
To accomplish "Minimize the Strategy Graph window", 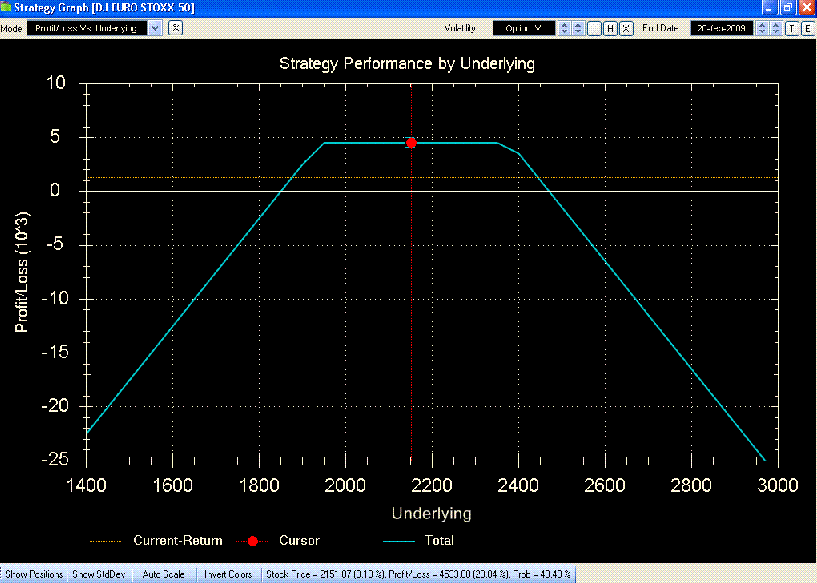I will coord(769,8).
